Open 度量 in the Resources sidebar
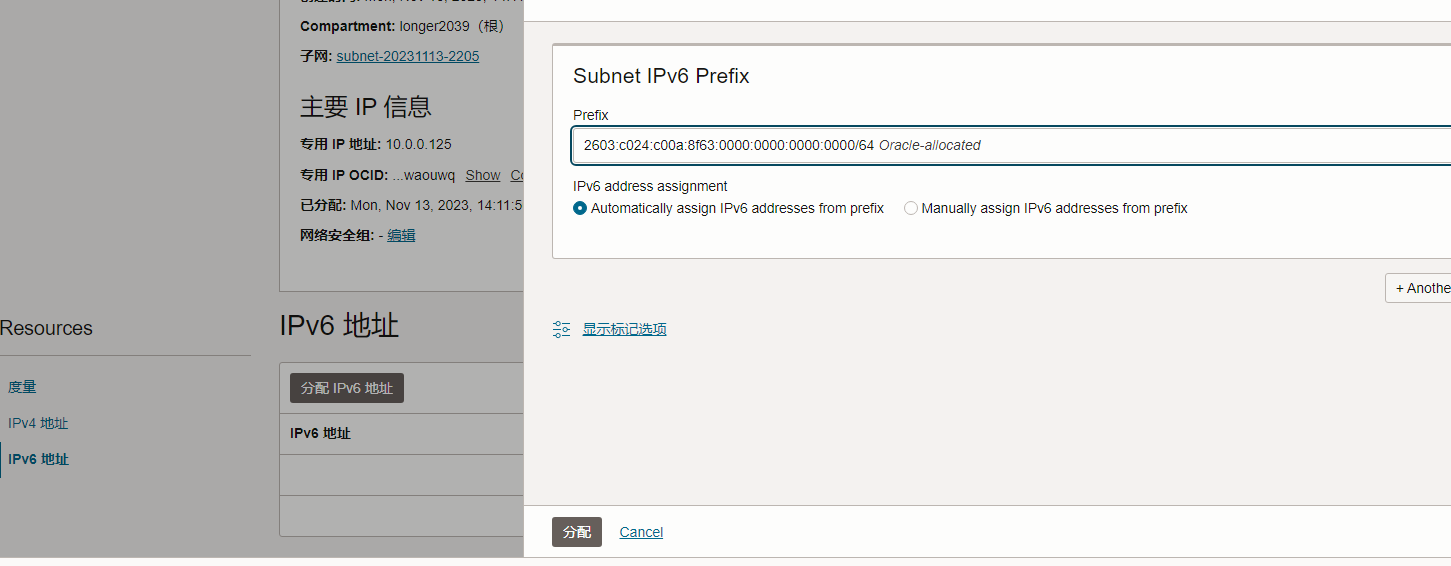 pyautogui.click(x=22, y=387)
